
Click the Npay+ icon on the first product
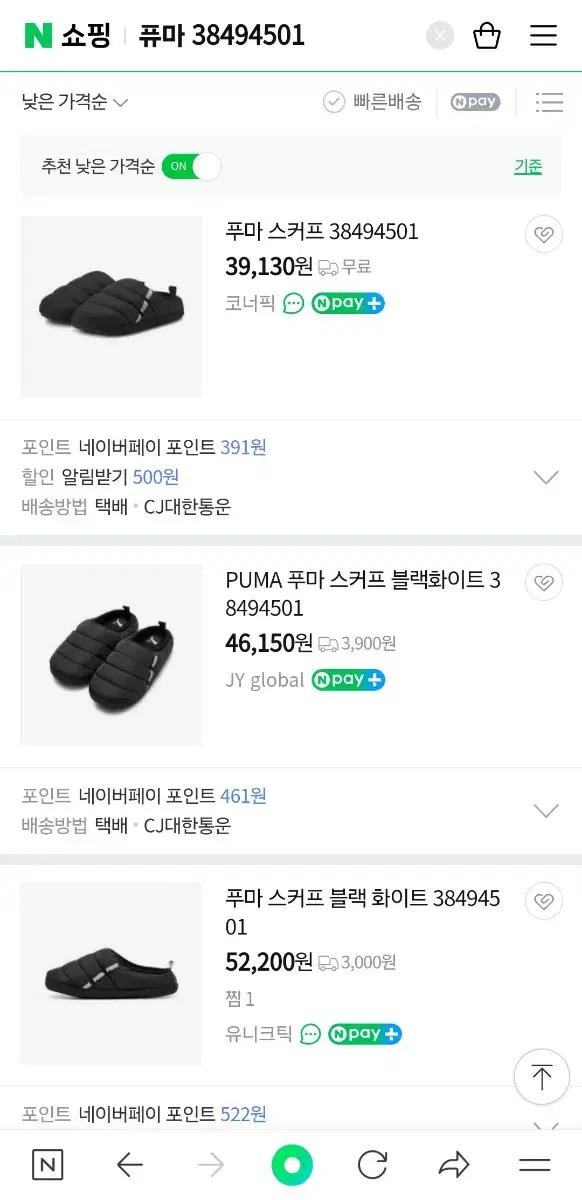[348, 303]
